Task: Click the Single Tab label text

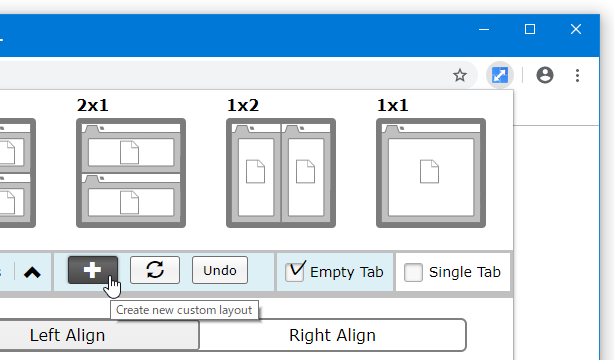Action: (464, 272)
